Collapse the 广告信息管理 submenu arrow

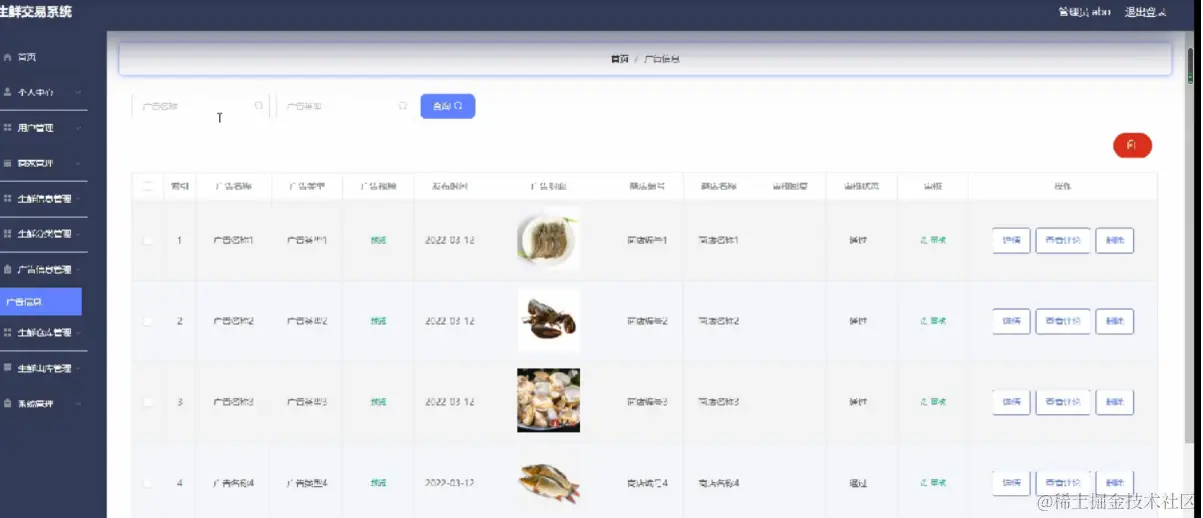pos(78,270)
